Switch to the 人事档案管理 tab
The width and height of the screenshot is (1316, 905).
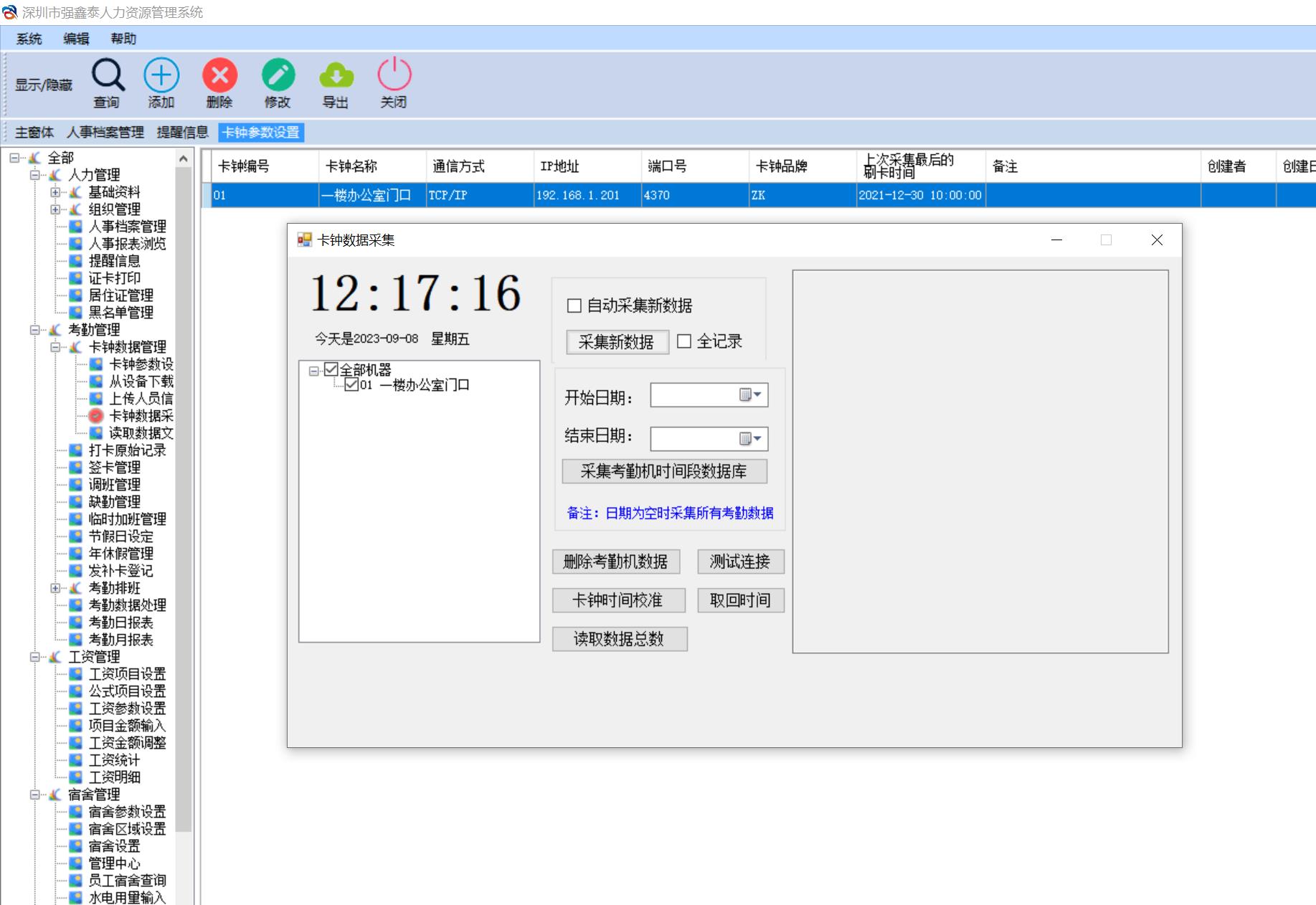pos(105,132)
